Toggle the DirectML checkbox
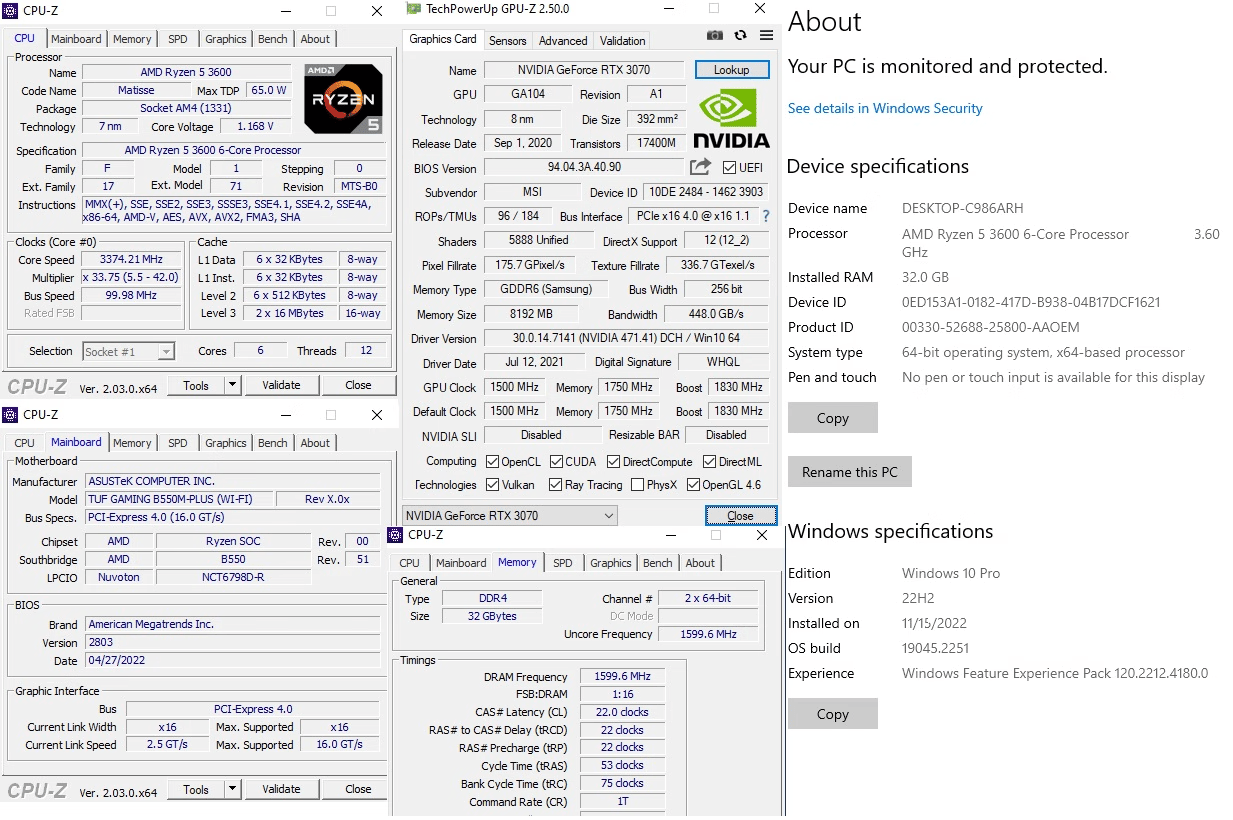The image size is (1233, 820). [x=709, y=462]
